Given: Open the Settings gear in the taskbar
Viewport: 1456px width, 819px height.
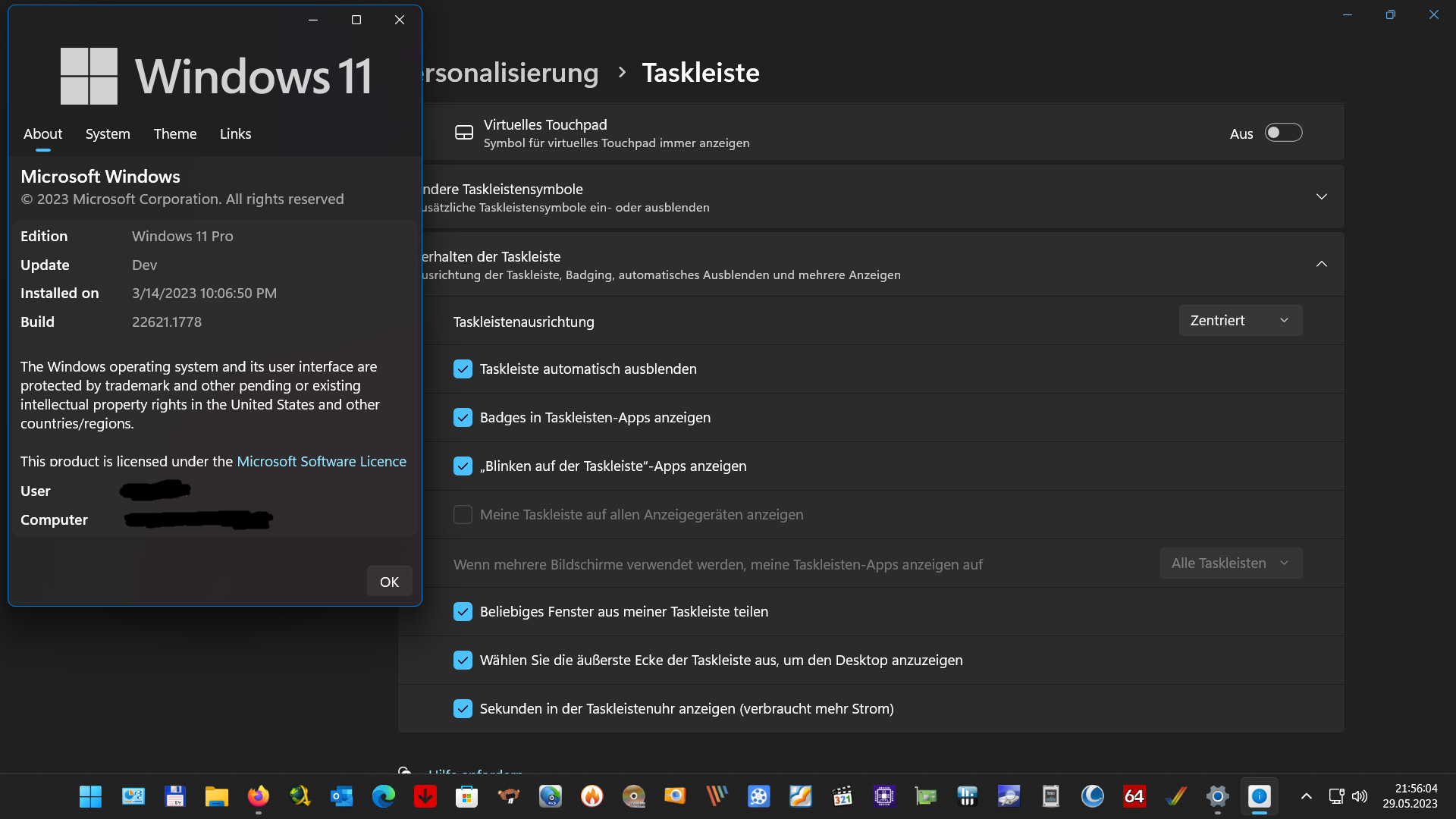Looking at the screenshot, I should 1217,796.
